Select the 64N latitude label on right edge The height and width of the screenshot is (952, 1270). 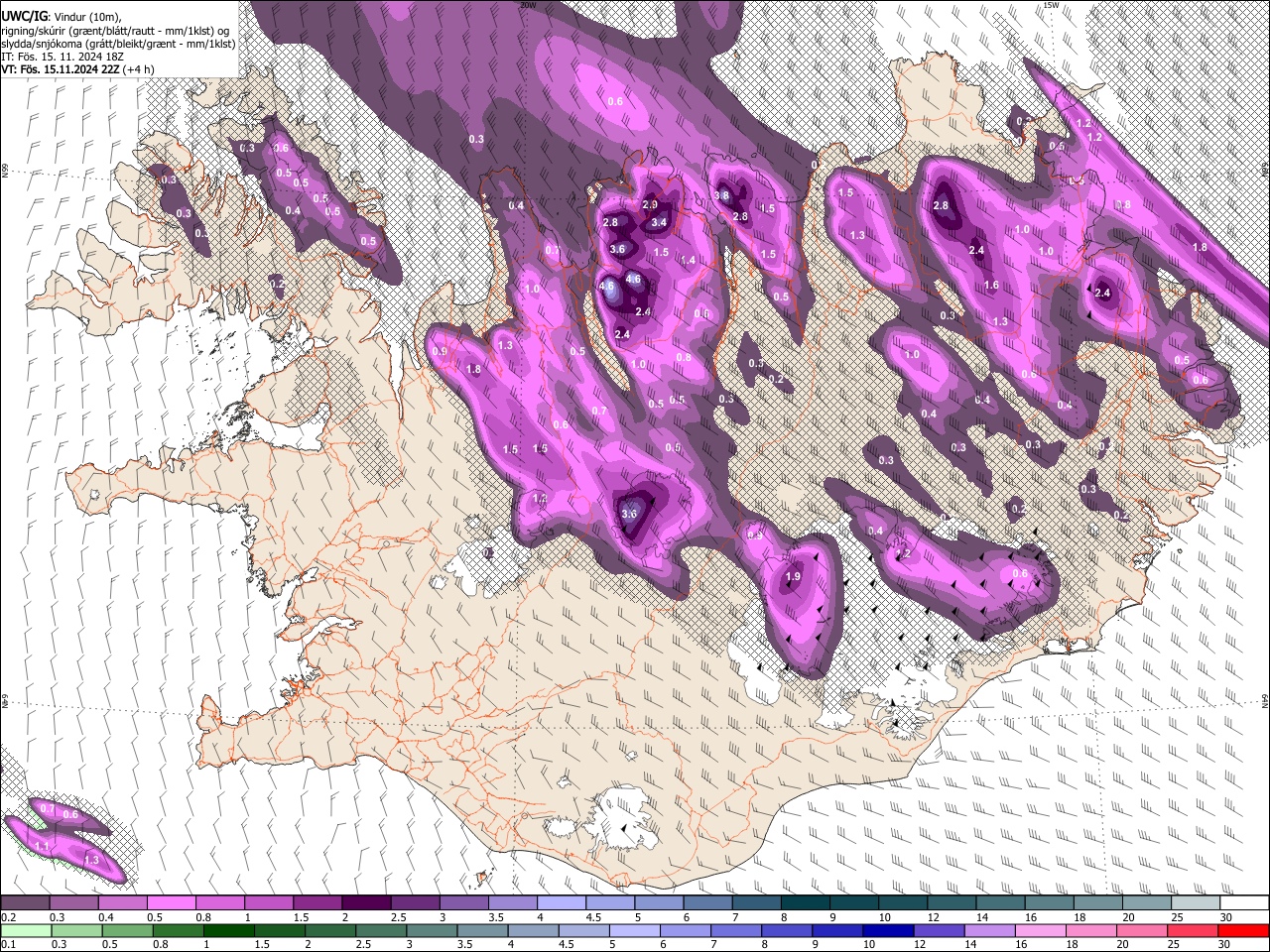click(1265, 700)
